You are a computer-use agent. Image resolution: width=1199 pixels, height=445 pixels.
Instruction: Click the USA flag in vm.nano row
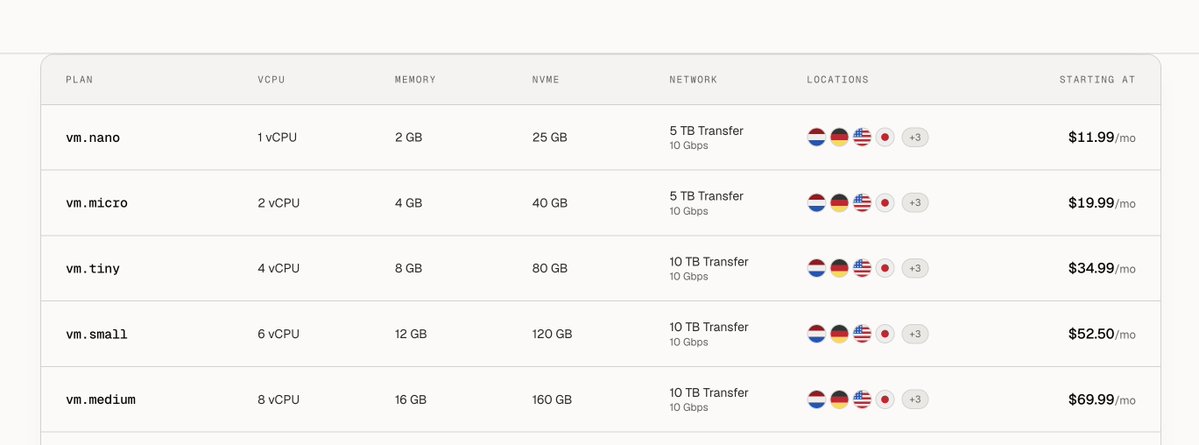click(862, 138)
